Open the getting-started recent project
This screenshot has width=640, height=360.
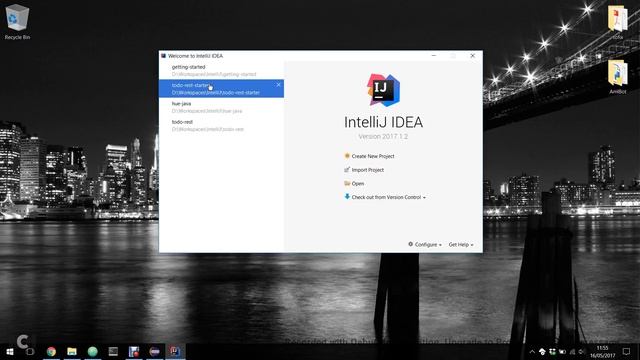coord(221,70)
